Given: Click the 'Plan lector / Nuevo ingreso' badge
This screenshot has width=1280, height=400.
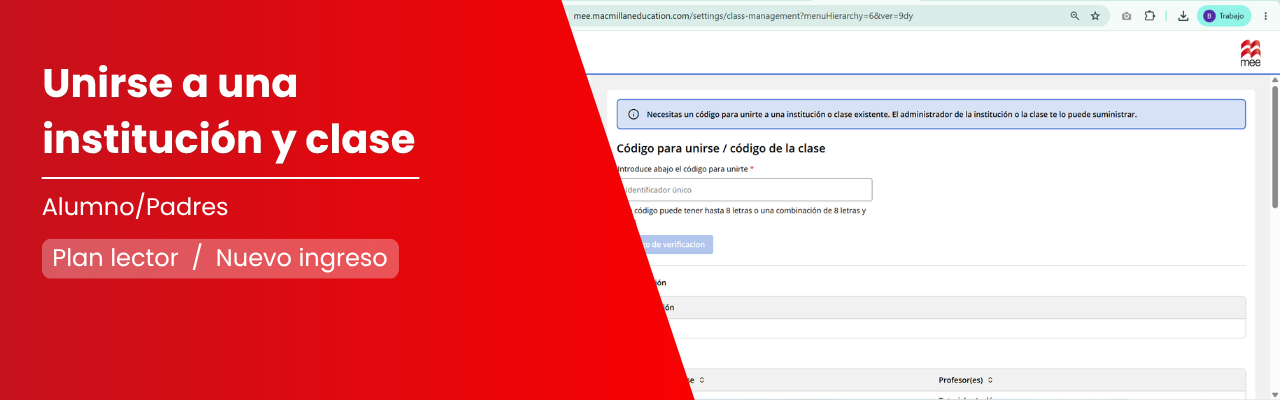Looking at the screenshot, I should click(x=220, y=258).
